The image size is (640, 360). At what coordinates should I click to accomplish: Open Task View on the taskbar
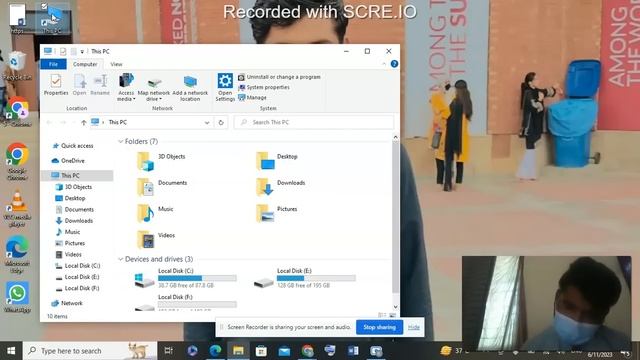pyautogui.click(x=168, y=351)
